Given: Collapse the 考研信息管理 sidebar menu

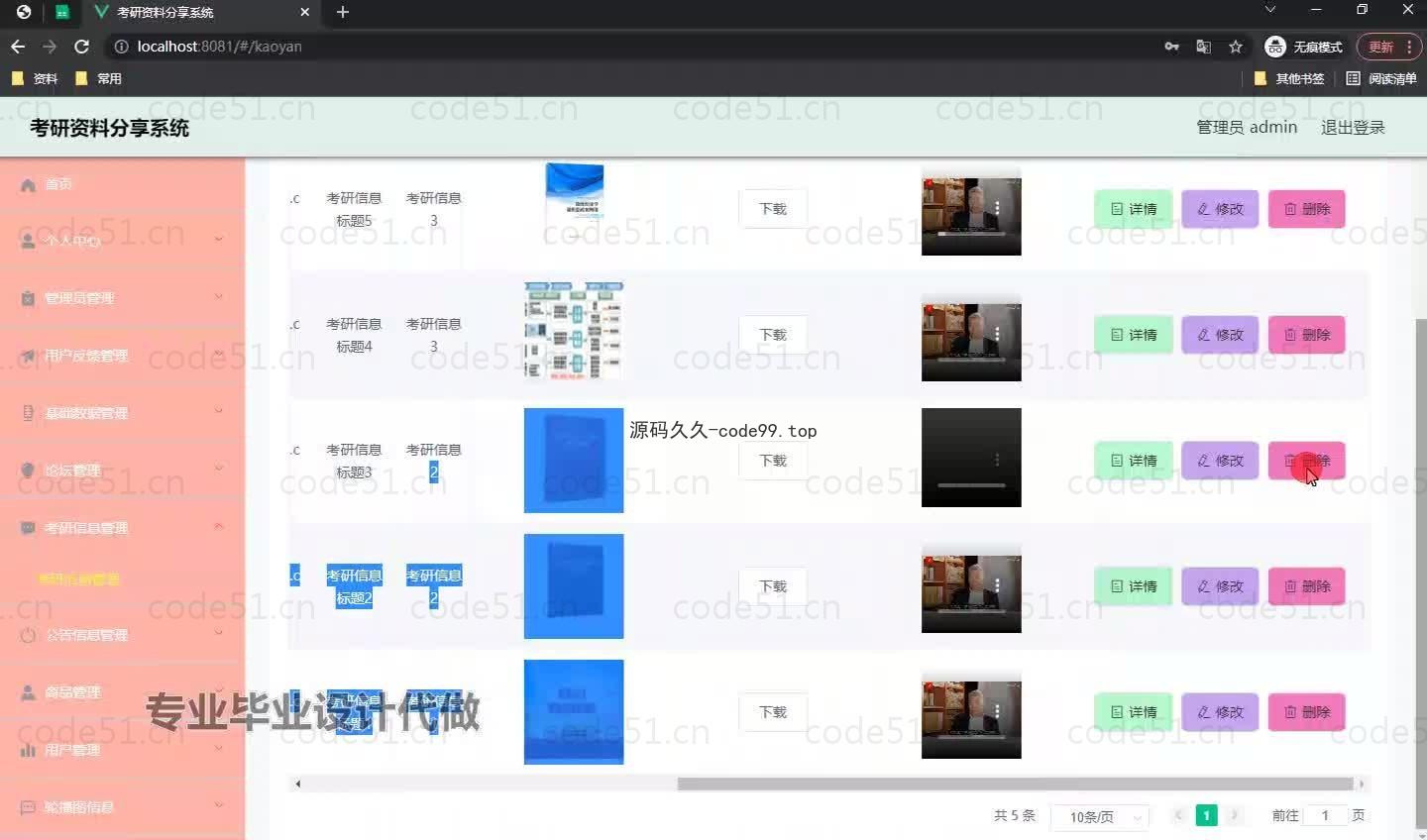Looking at the screenshot, I should tap(123, 528).
